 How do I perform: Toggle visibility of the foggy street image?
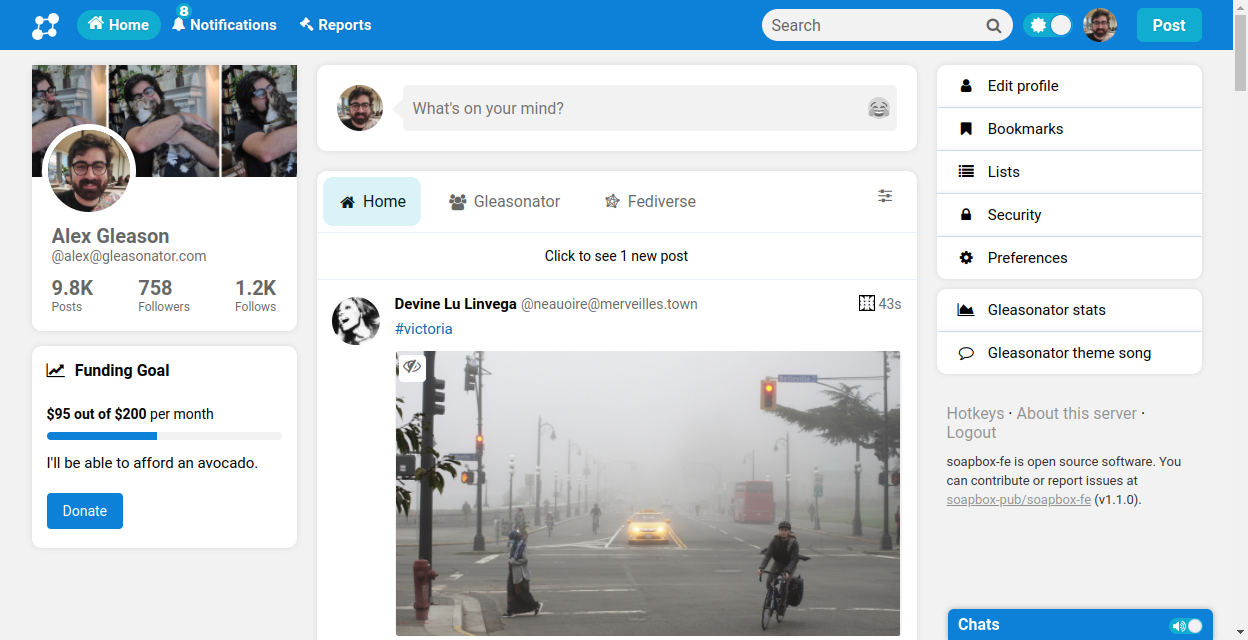tap(412, 366)
